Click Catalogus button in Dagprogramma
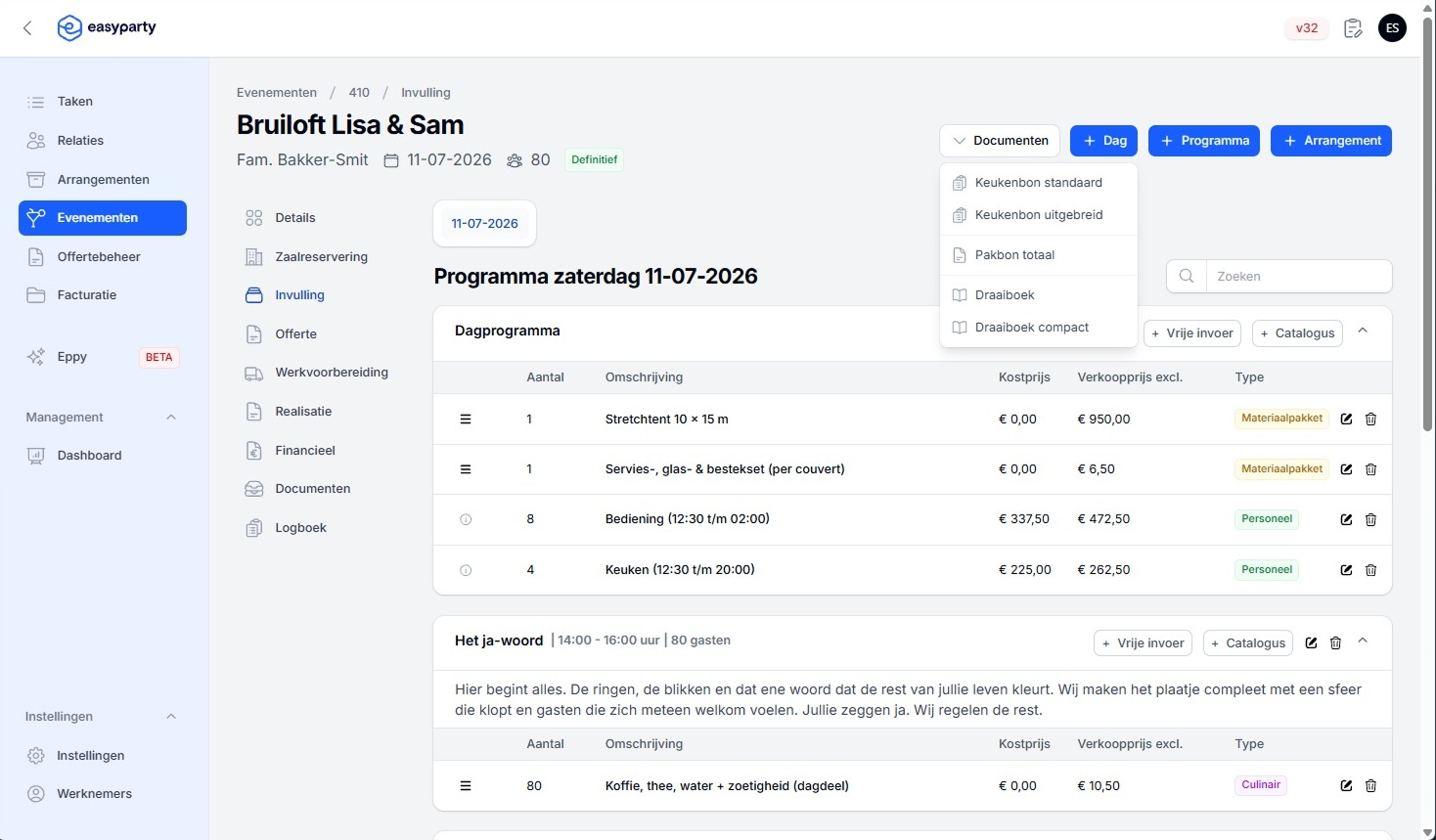The image size is (1436, 840). 1297,333
